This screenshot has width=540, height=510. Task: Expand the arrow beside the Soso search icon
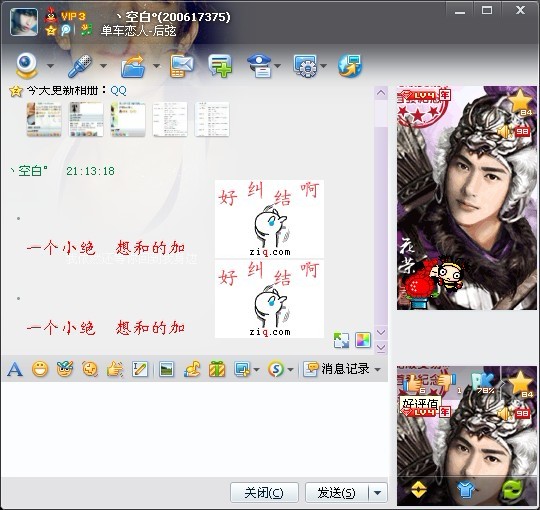(x=290, y=370)
